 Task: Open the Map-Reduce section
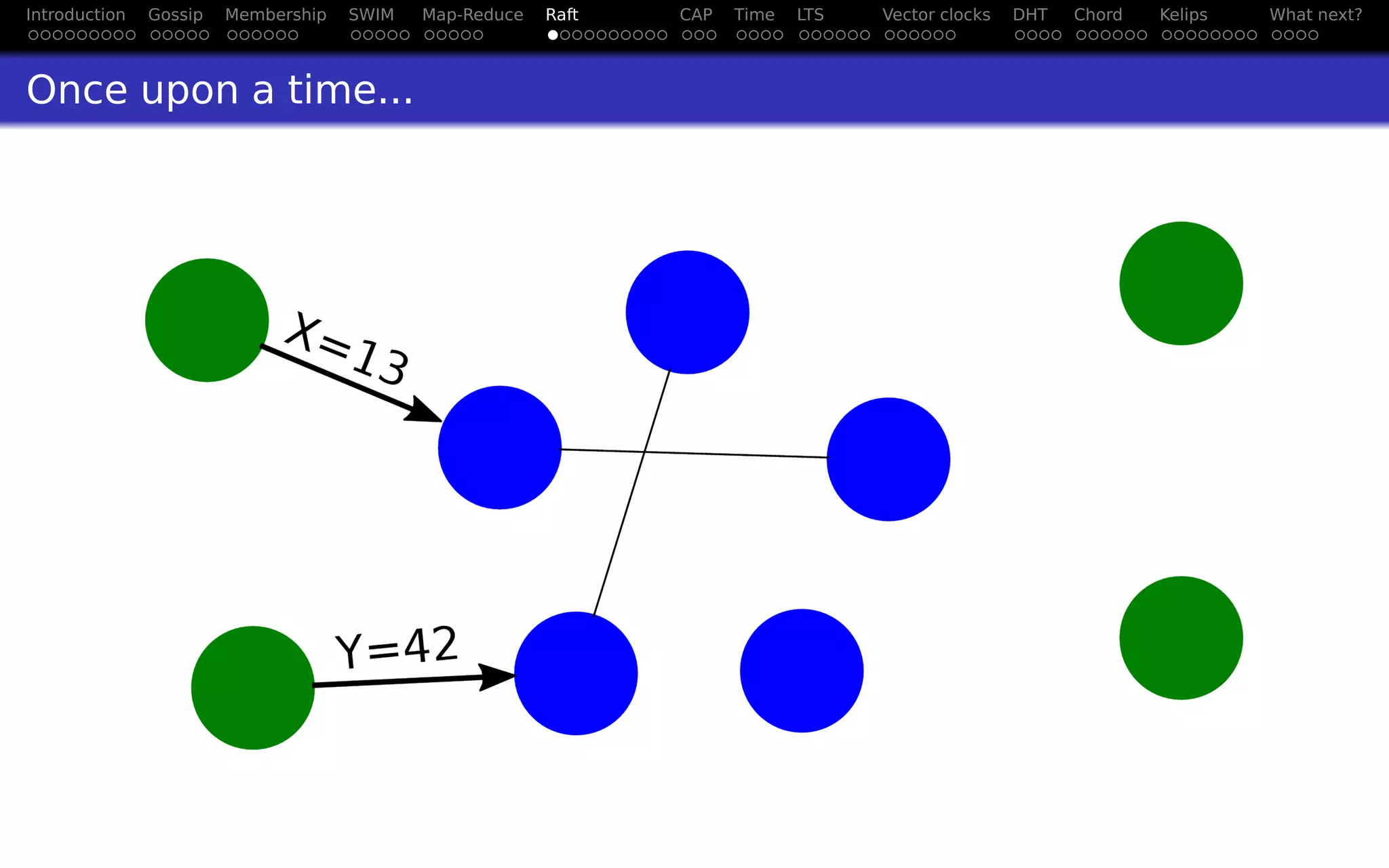(x=473, y=15)
